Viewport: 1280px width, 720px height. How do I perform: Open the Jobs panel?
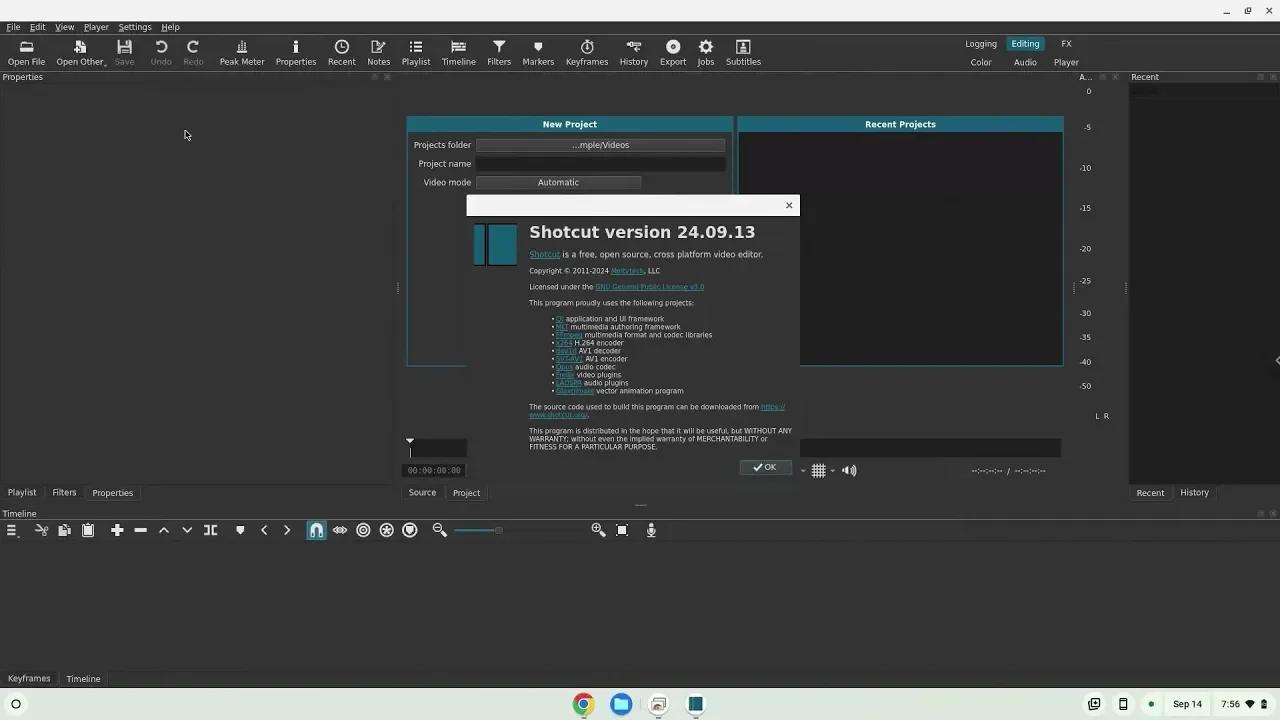tap(705, 52)
